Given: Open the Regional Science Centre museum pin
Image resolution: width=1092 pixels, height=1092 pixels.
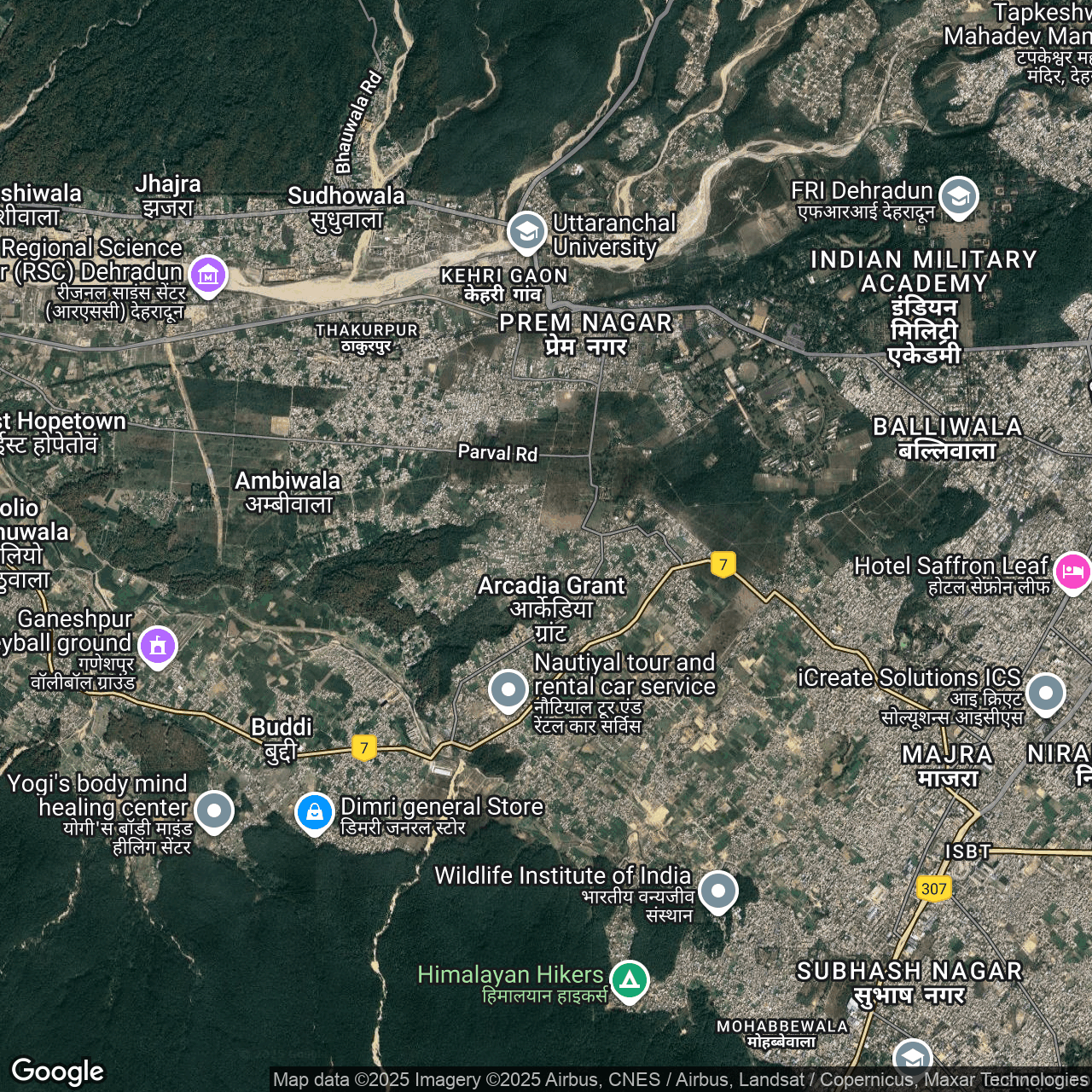Looking at the screenshot, I should (x=208, y=276).
